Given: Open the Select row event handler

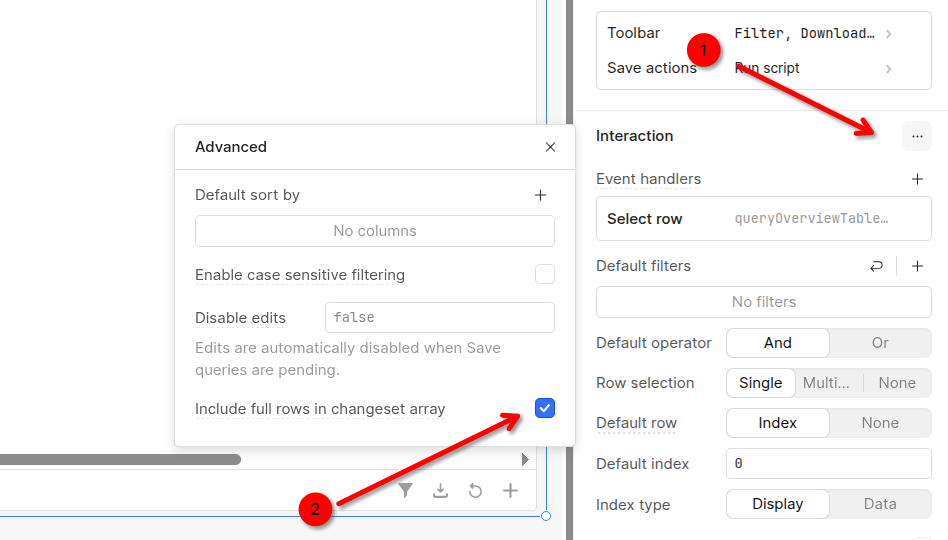Looking at the screenshot, I should coord(763,219).
